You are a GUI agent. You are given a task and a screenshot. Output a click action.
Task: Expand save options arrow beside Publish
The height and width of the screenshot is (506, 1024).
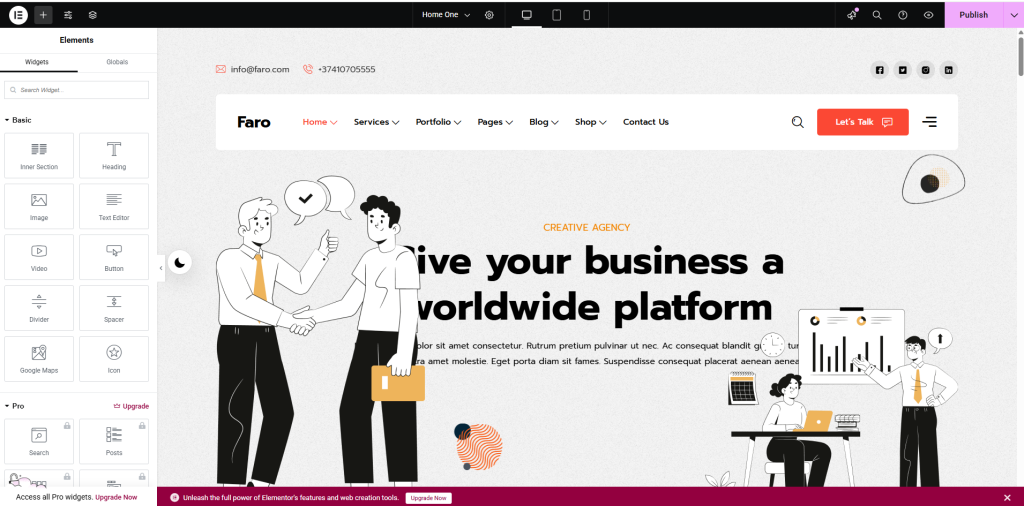[x=1012, y=15]
